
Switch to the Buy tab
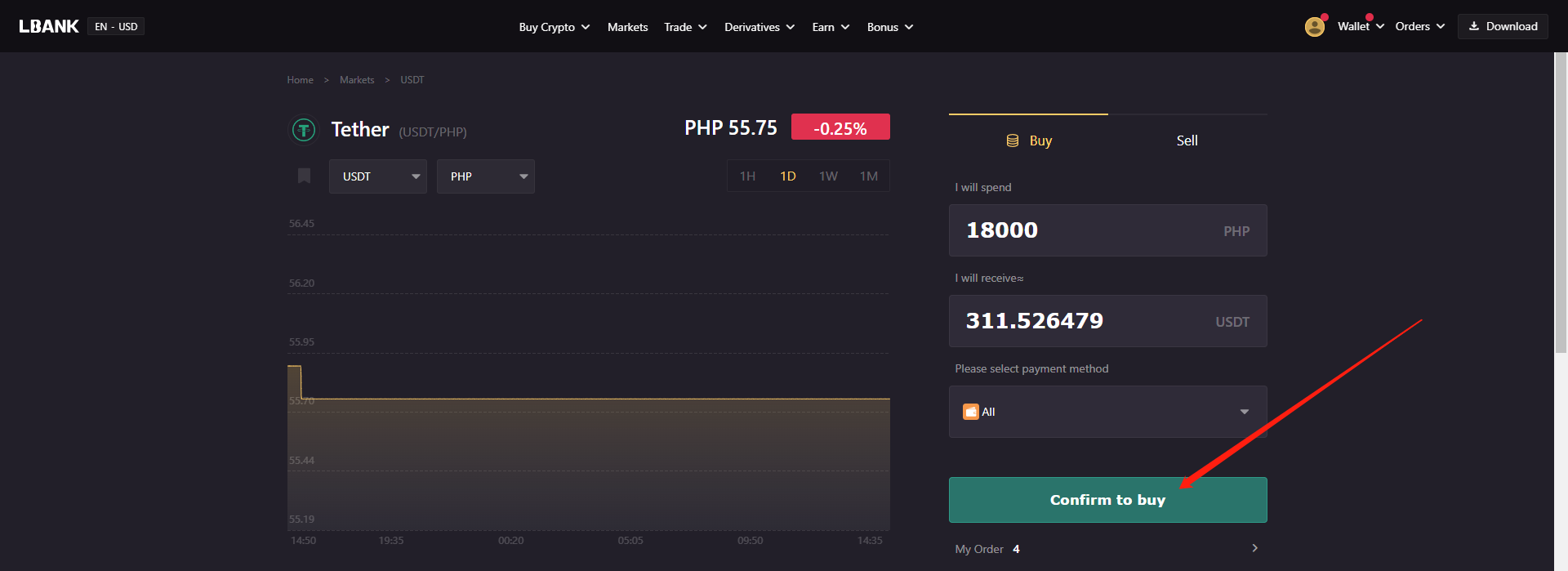pos(1028,141)
